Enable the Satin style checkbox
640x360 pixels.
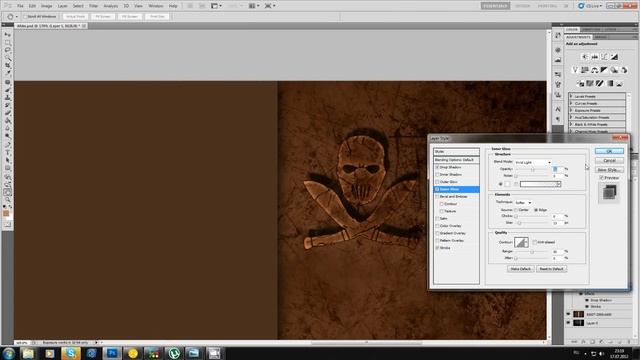tap(437, 219)
